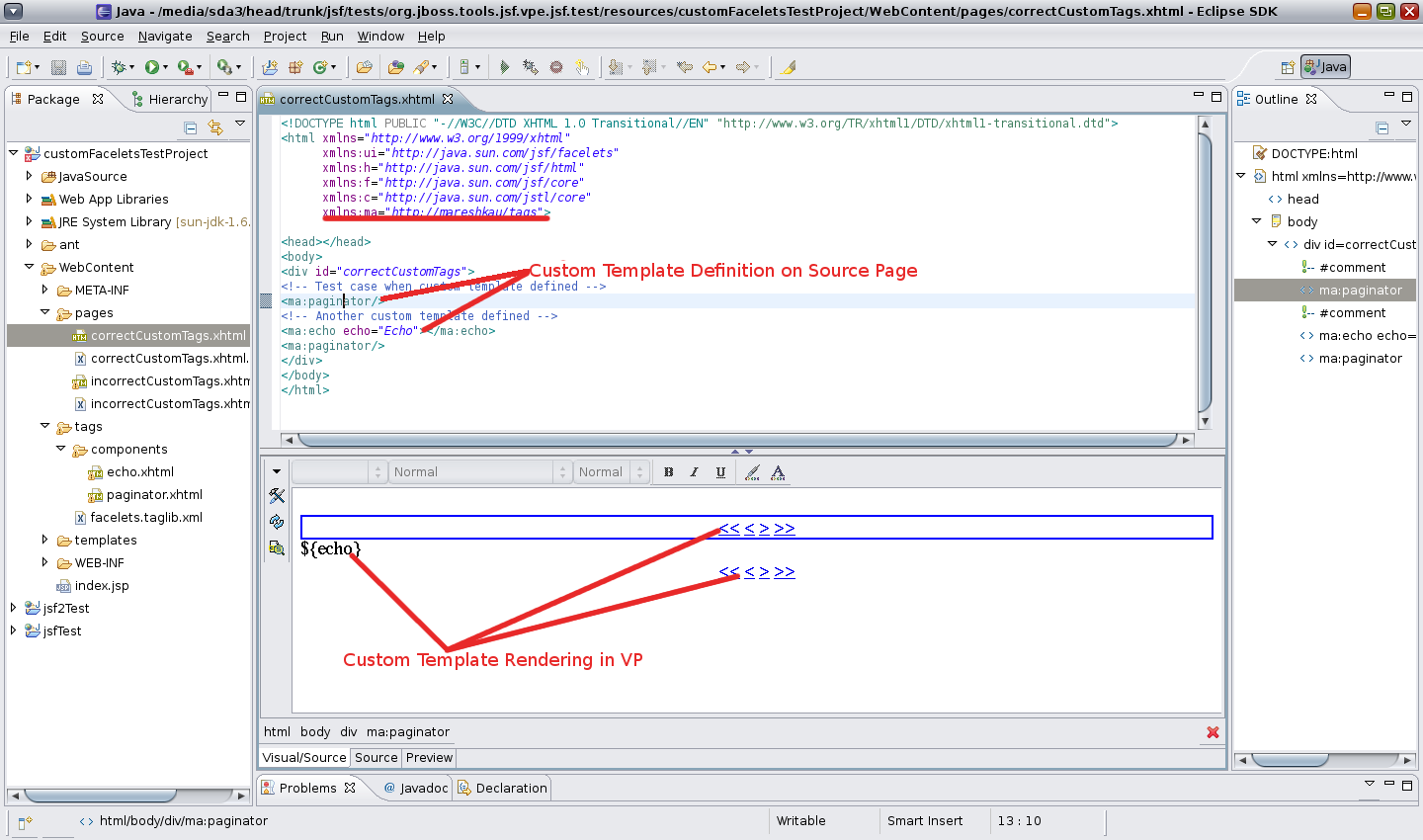Toggle Underline formatting in visual editor
This screenshot has height=840, width=1423.
click(x=720, y=472)
